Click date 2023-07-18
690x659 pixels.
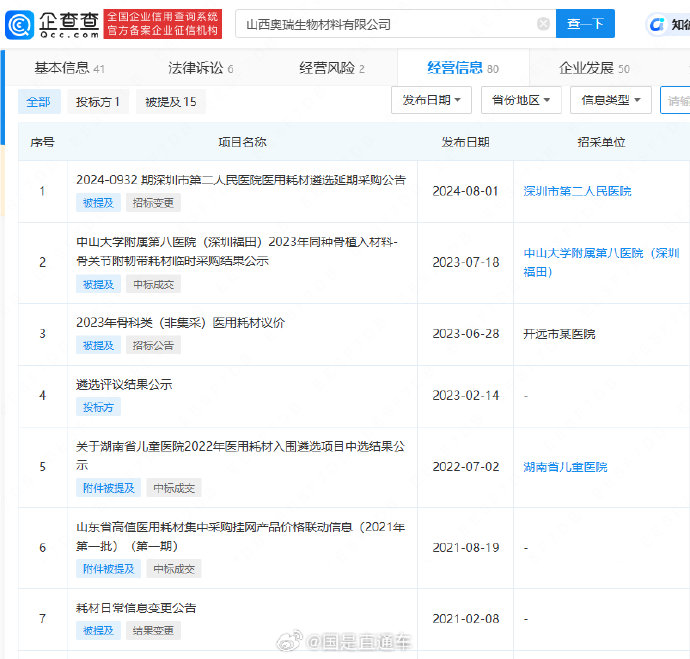466,263
